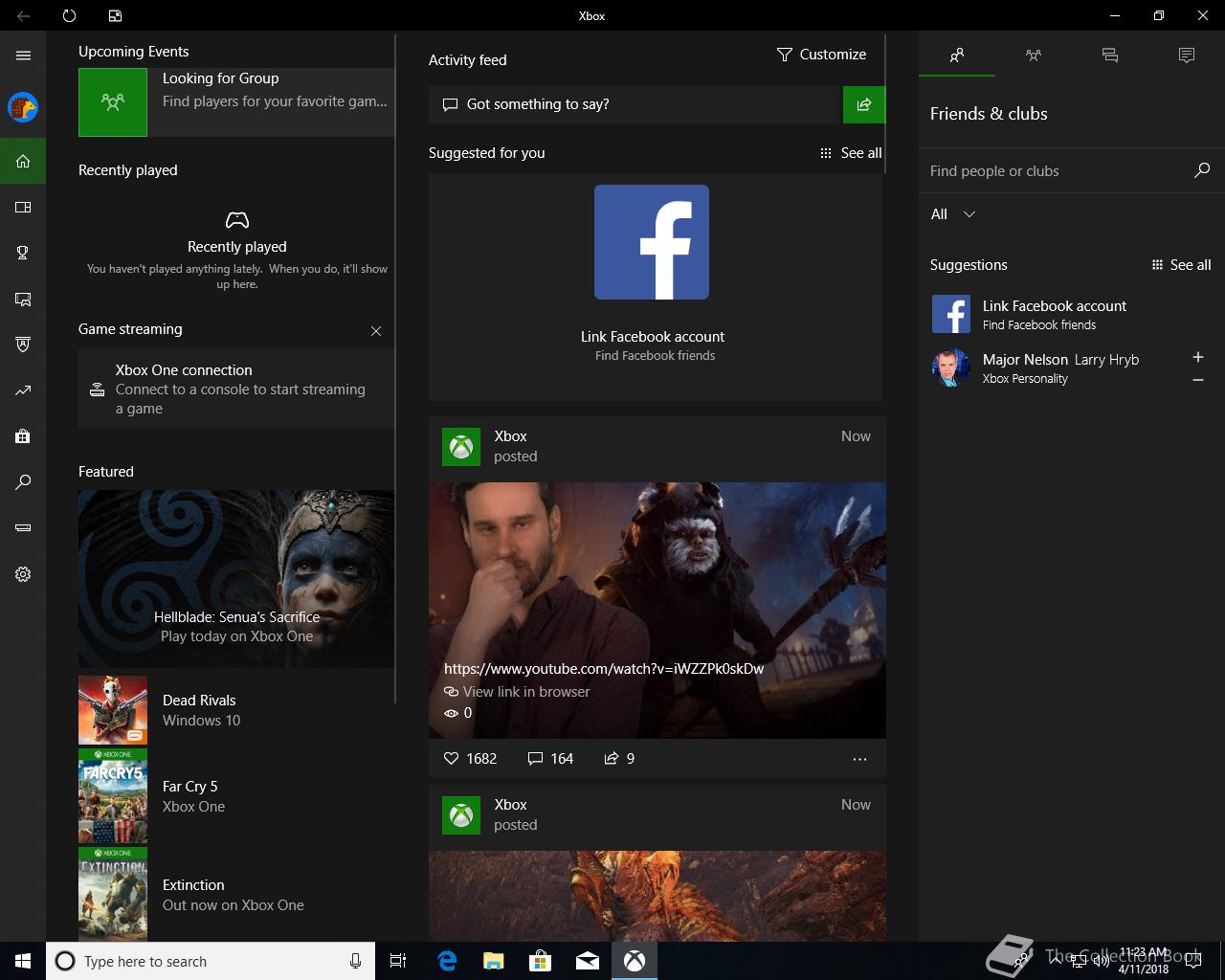The width and height of the screenshot is (1225, 980).
Task: Click Got something to say field
Action: click(x=634, y=104)
